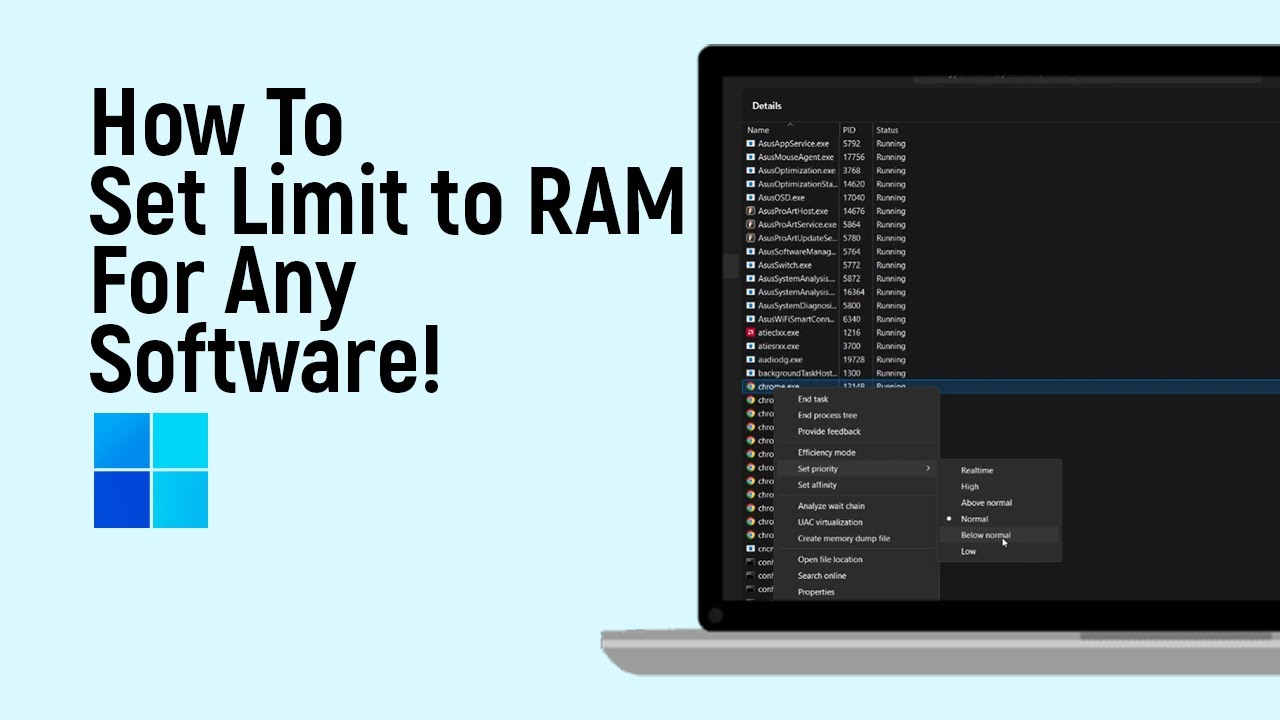Click the Details page heading
The width and height of the screenshot is (1280, 720).
point(767,106)
